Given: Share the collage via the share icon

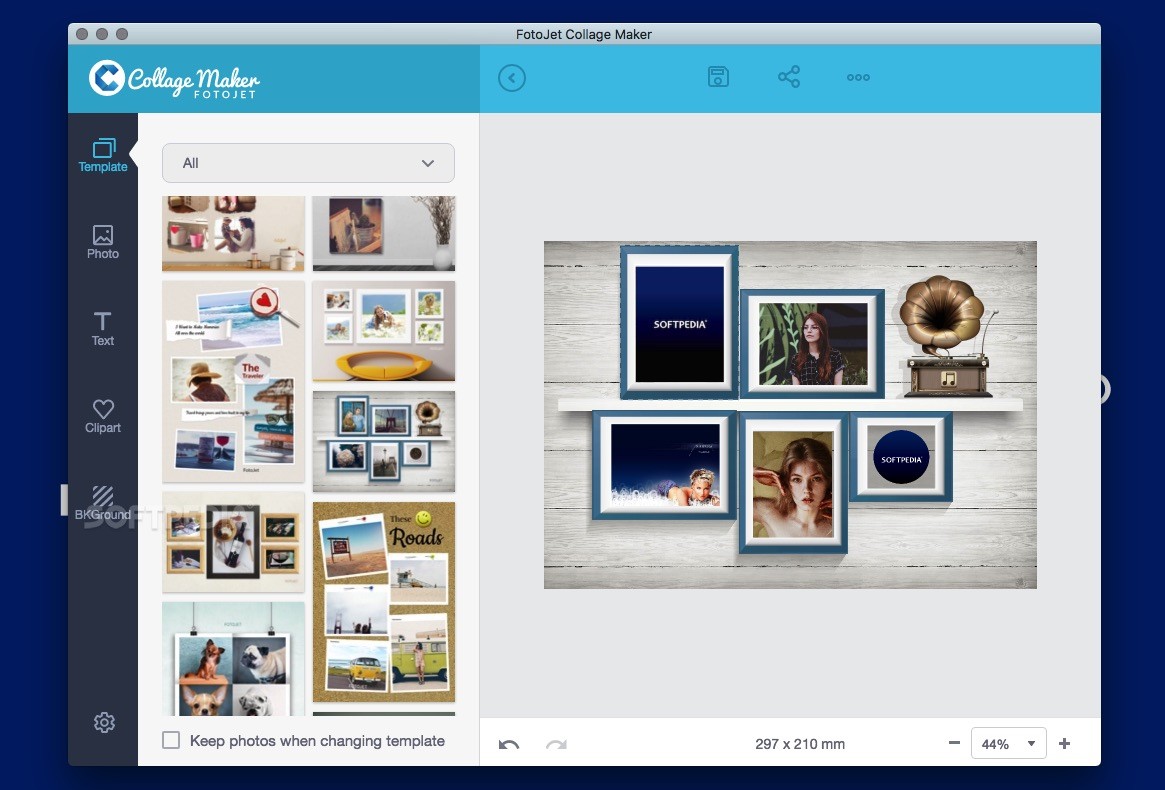Looking at the screenshot, I should coord(789,77).
